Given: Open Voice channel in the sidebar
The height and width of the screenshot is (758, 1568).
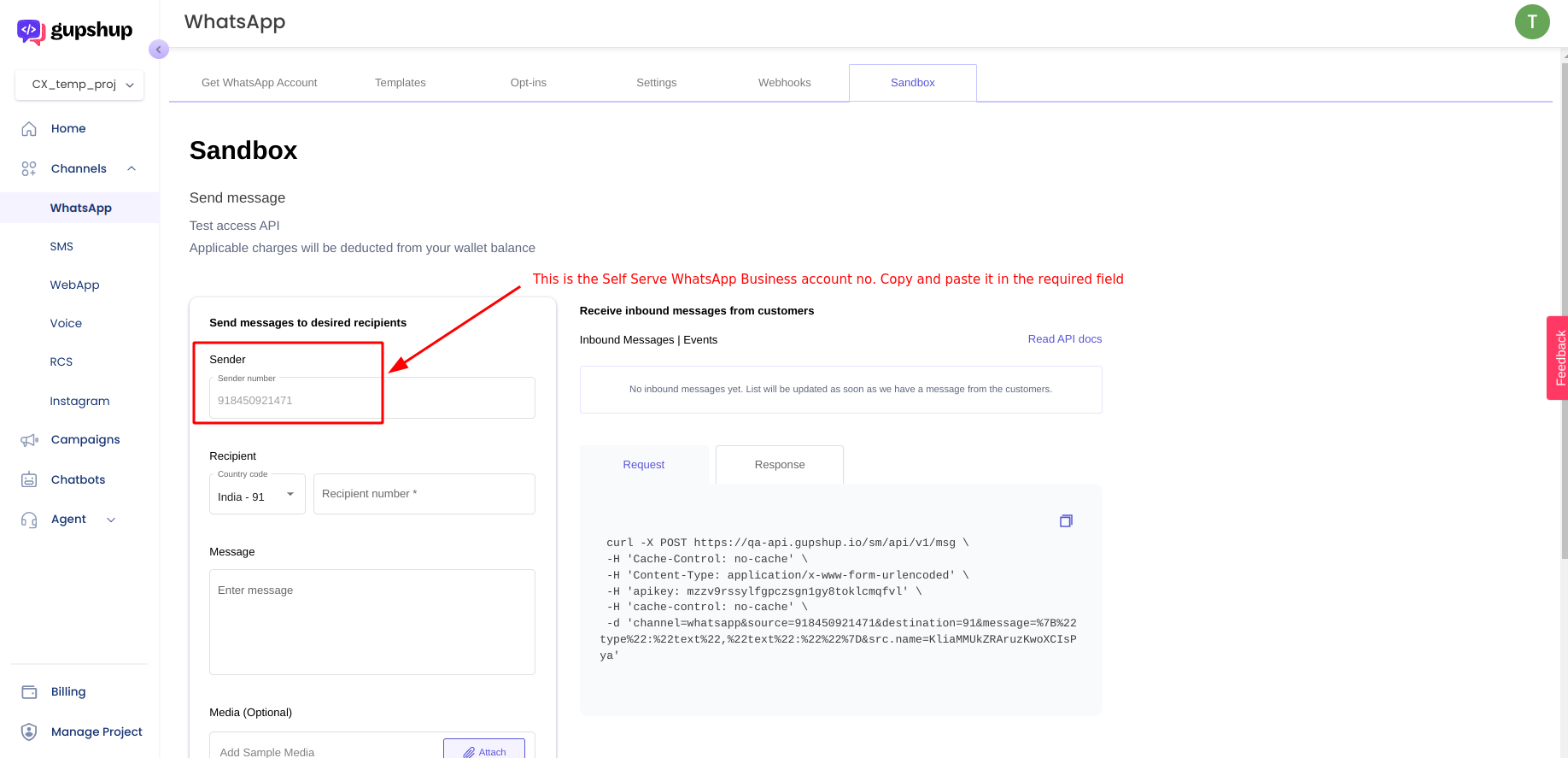Looking at the screenshot, I should (x=66, y=323).
